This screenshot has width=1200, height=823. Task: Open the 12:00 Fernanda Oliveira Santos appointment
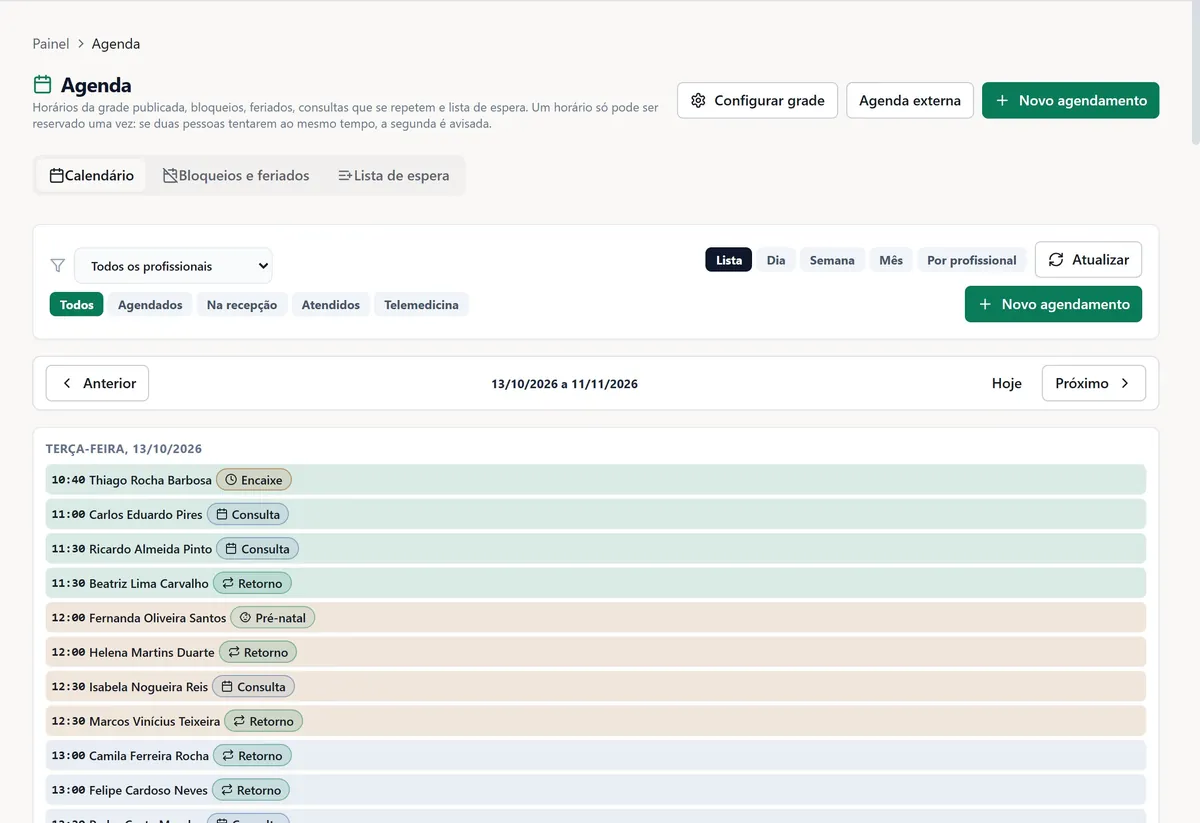coord(596,618)
